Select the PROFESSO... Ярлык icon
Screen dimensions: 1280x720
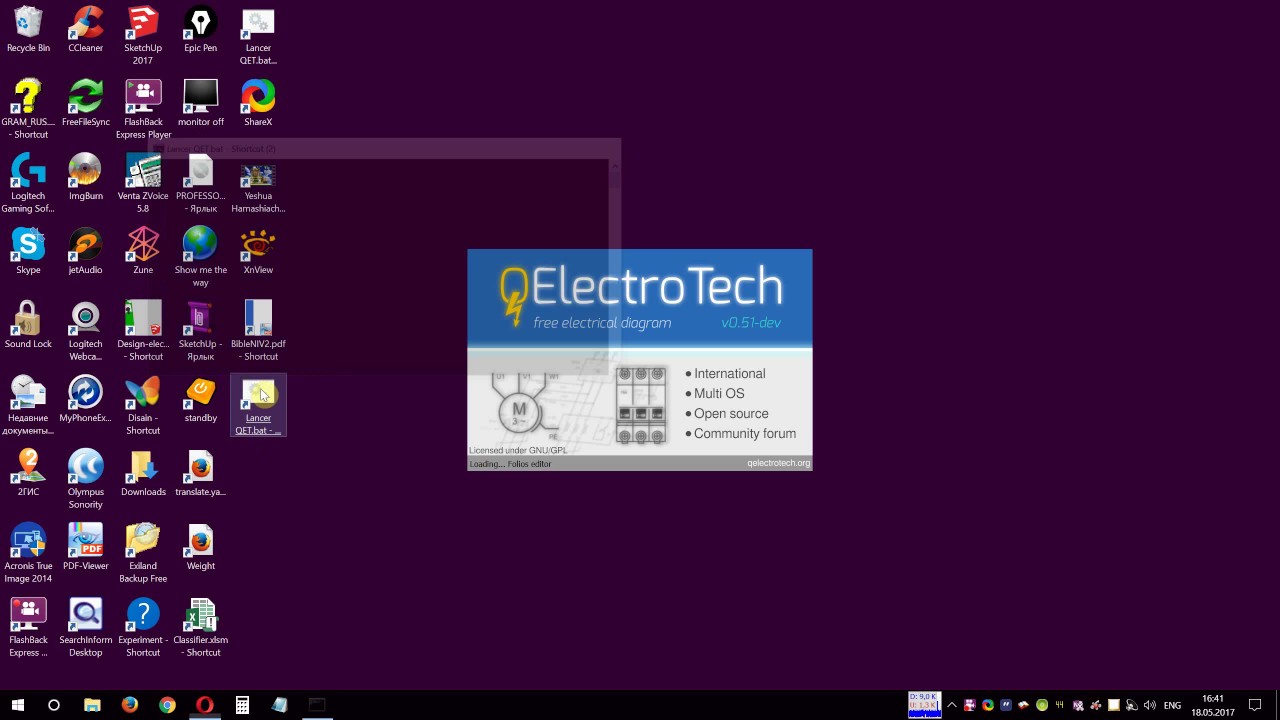click(200, 183)
